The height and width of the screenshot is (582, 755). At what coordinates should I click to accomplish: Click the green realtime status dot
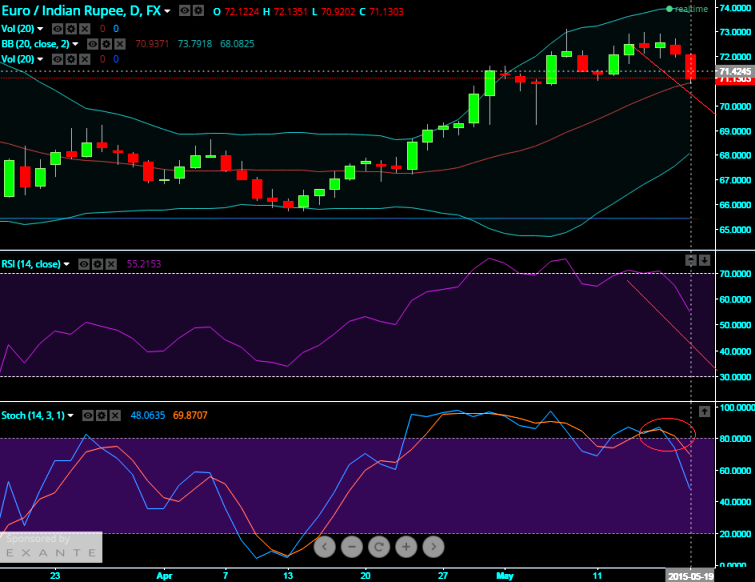click(x=669, y=9)
